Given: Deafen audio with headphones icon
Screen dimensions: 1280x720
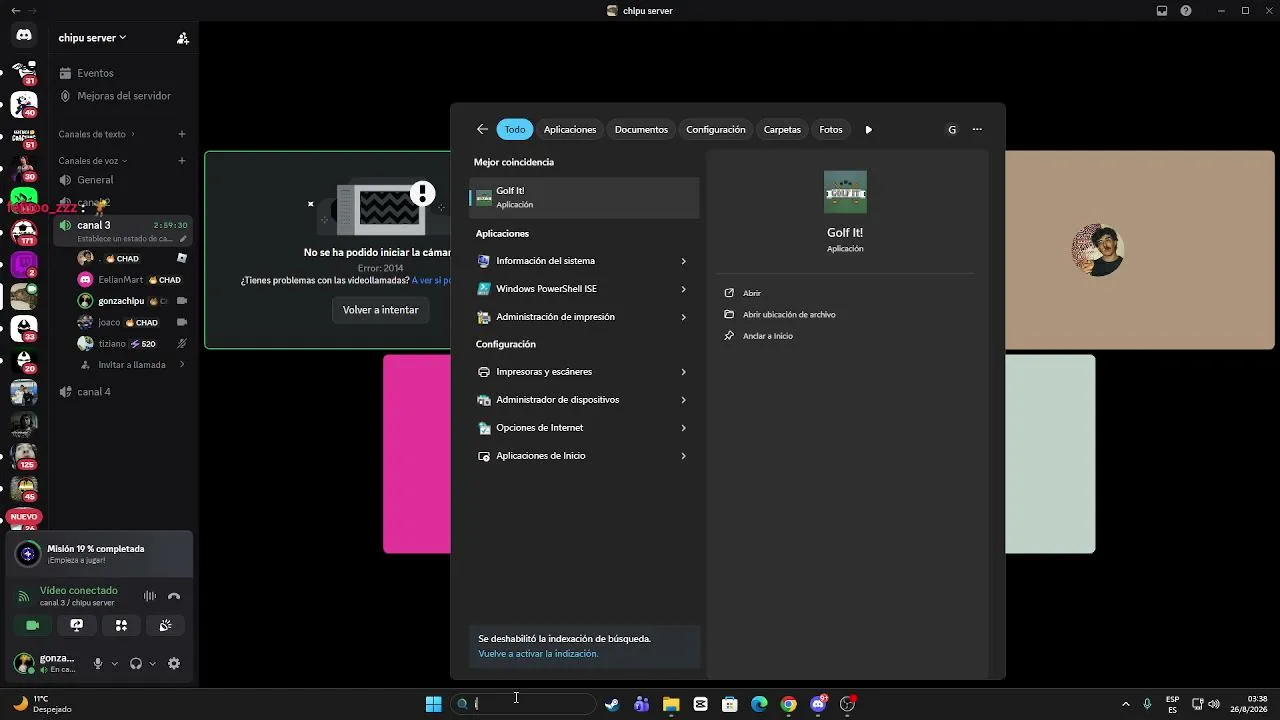Looking at the screenshot, I should click(136, 663).
